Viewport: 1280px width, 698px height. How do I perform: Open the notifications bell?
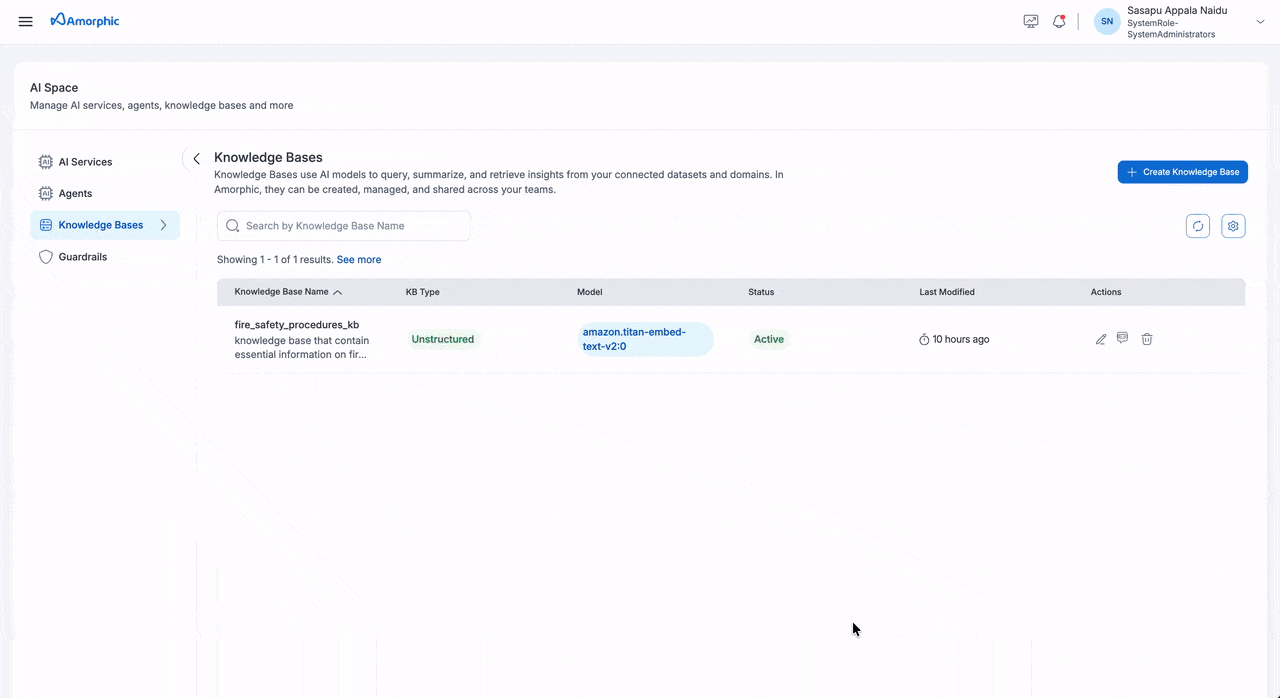point(1059,21)
